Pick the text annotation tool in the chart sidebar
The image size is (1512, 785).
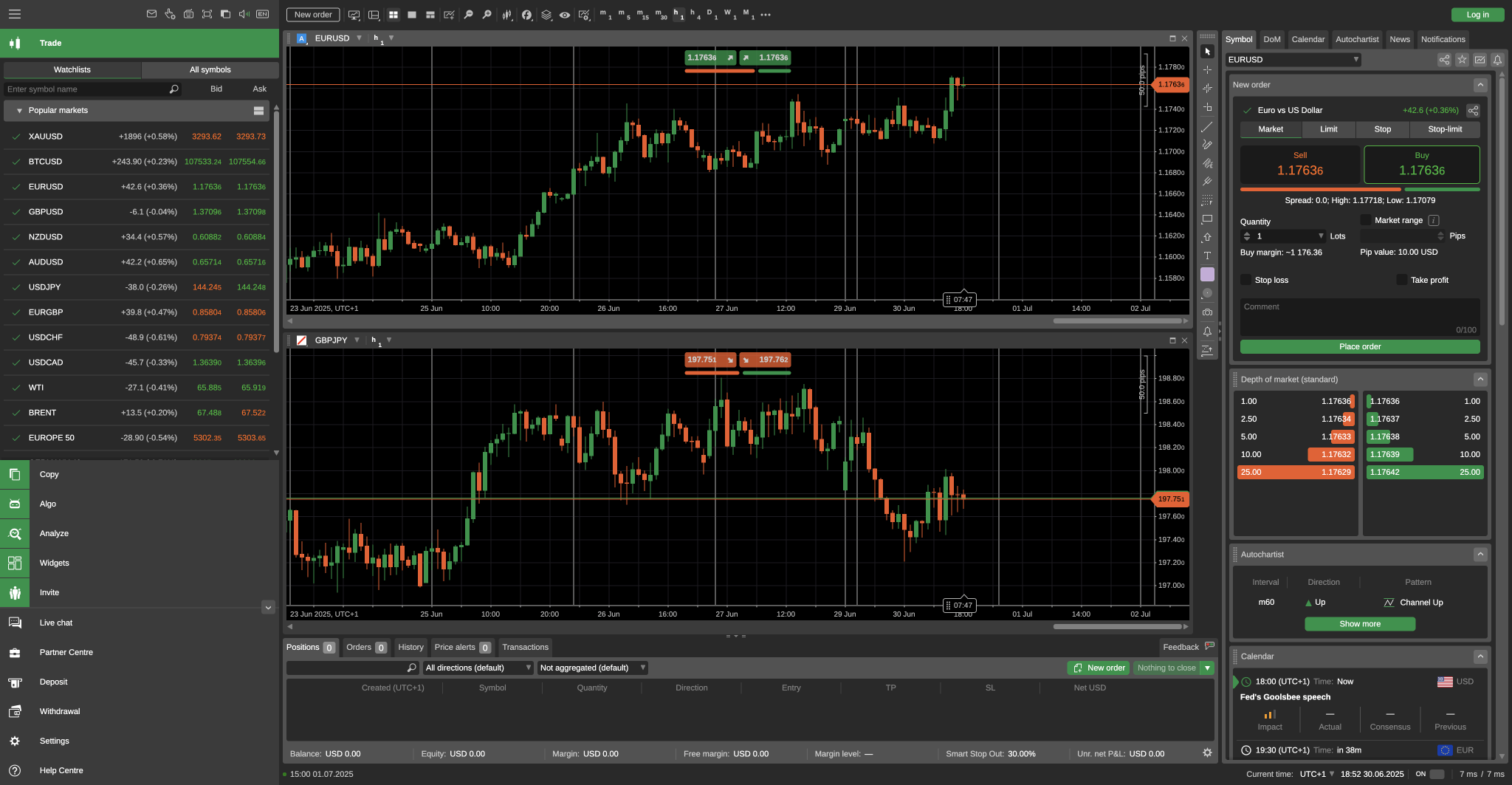click(1208, 256)
